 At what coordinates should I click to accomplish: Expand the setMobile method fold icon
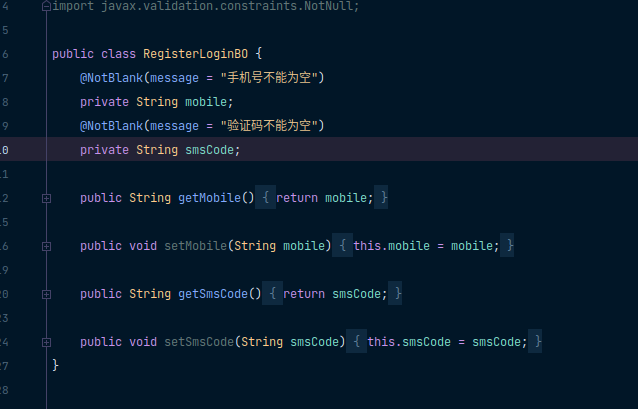[x=46, y=246]
